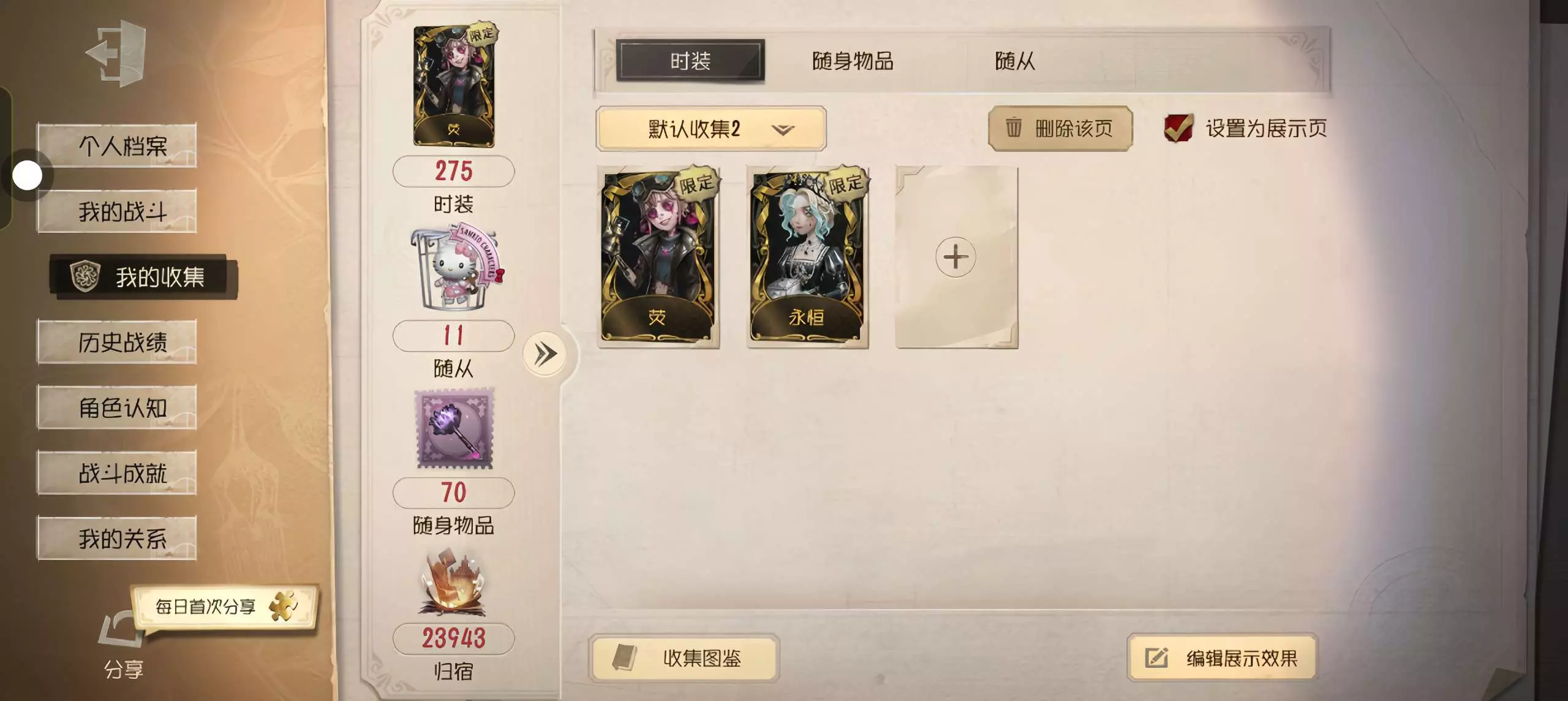The width and height of the screenshot is (1568, 701).
Task: Select the purple scepter accessory stamp icon
Action: (454, 429)
